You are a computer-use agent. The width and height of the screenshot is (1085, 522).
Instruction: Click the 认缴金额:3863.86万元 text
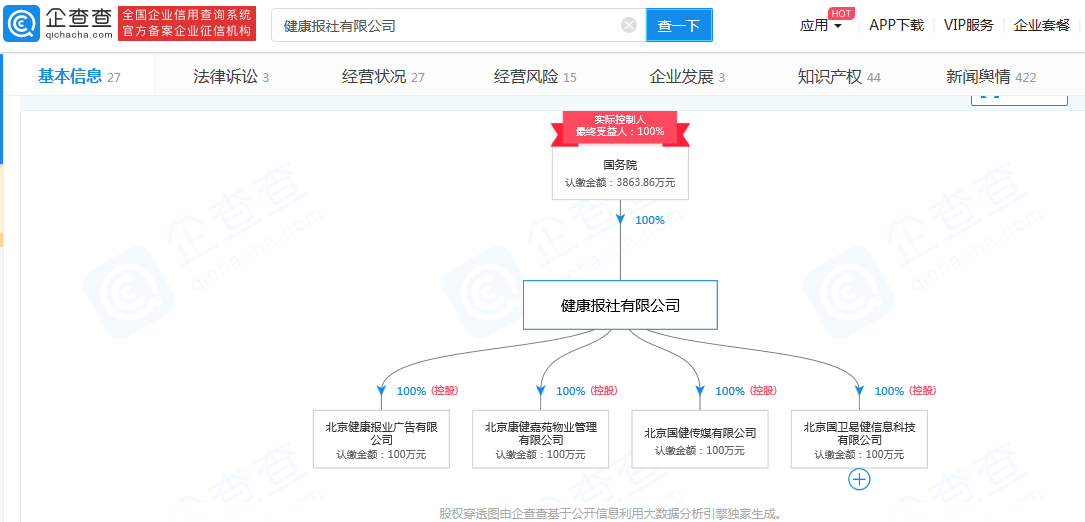(x=620, y=183)
